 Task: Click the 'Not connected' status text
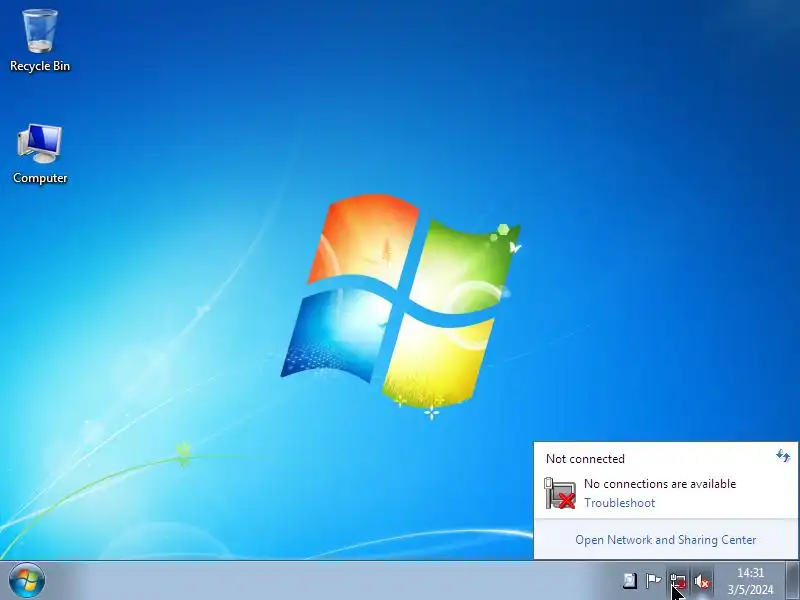(x=585, y=459)
